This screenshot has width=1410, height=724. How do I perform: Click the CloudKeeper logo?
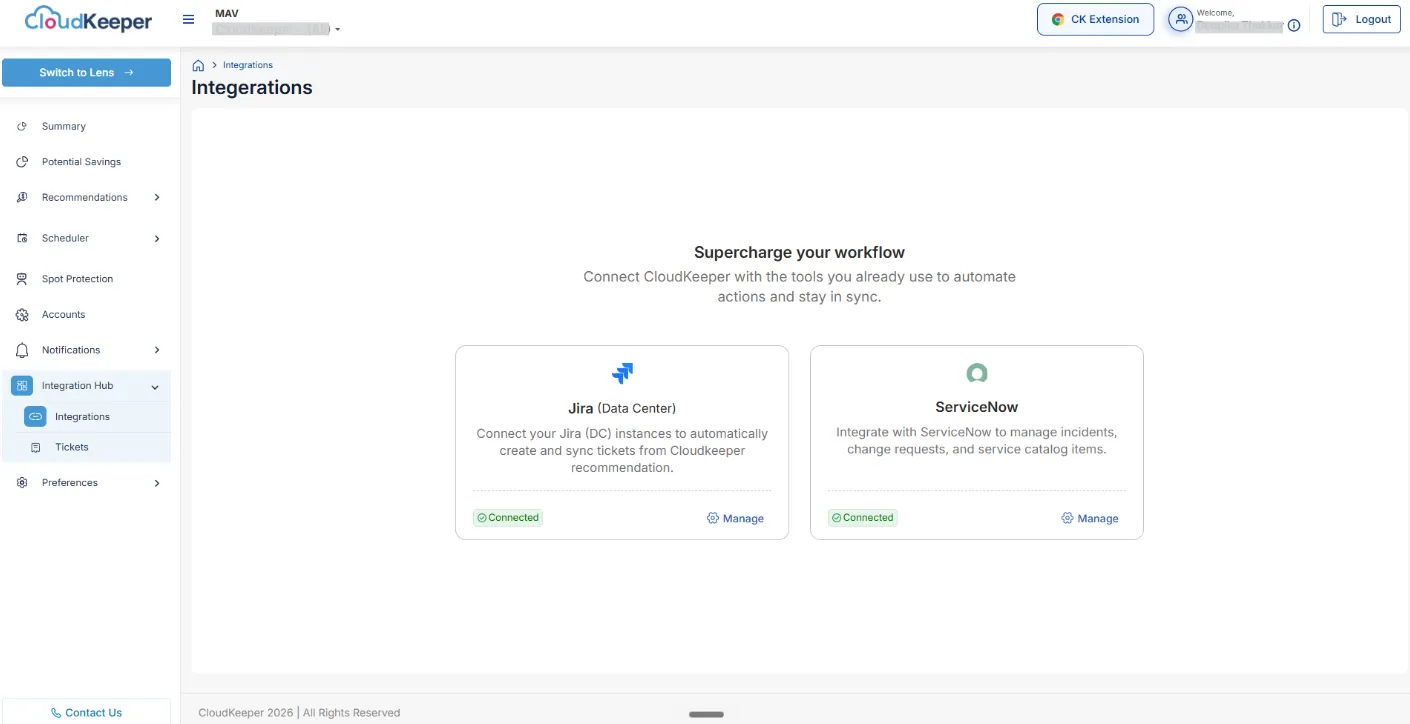(89, 19)
